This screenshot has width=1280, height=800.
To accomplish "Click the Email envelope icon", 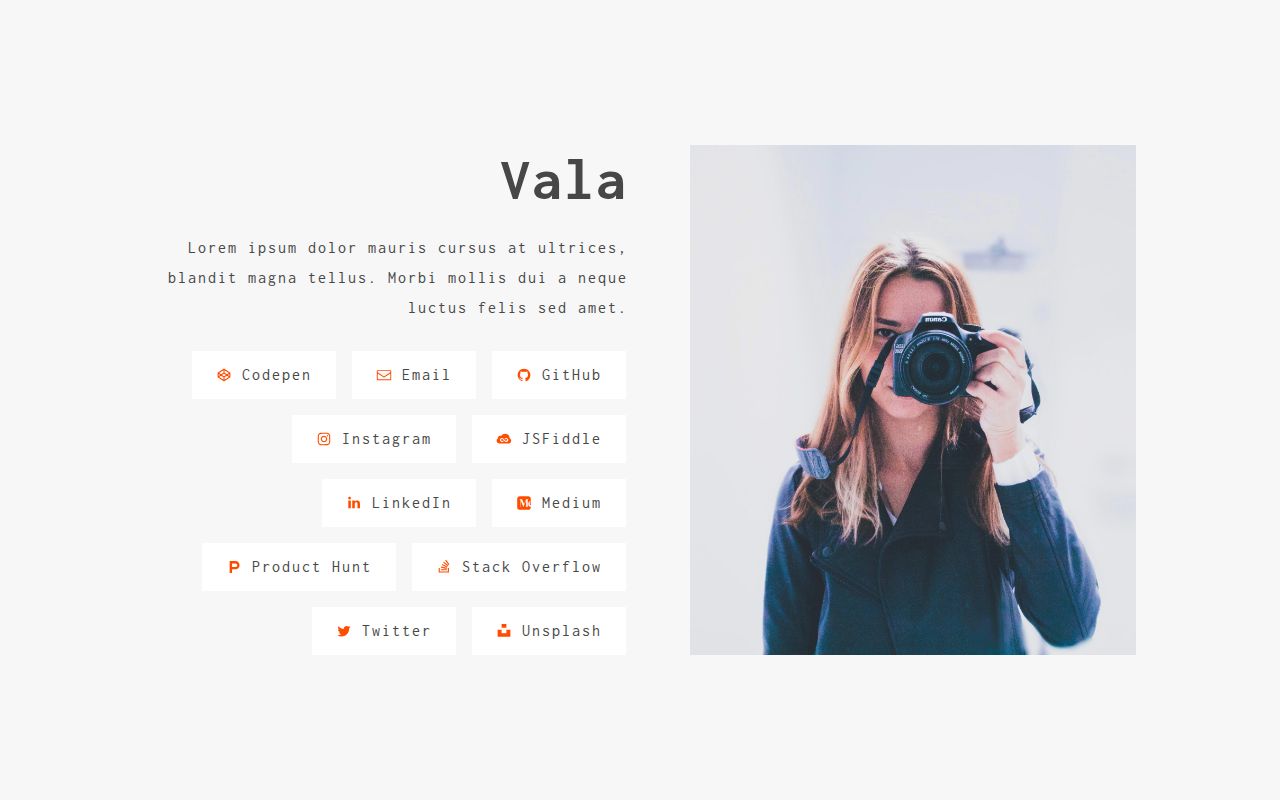I will 384,375.
